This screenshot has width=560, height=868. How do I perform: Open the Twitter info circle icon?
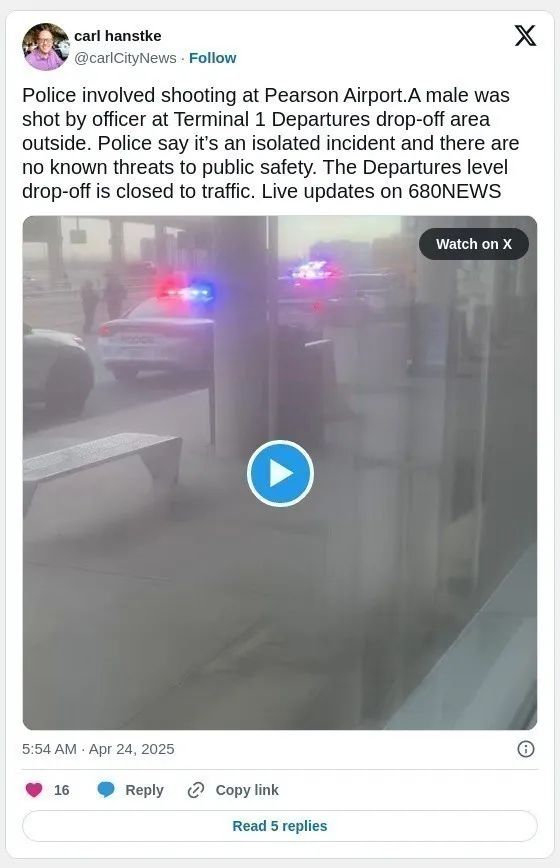[x=525, y=749]
